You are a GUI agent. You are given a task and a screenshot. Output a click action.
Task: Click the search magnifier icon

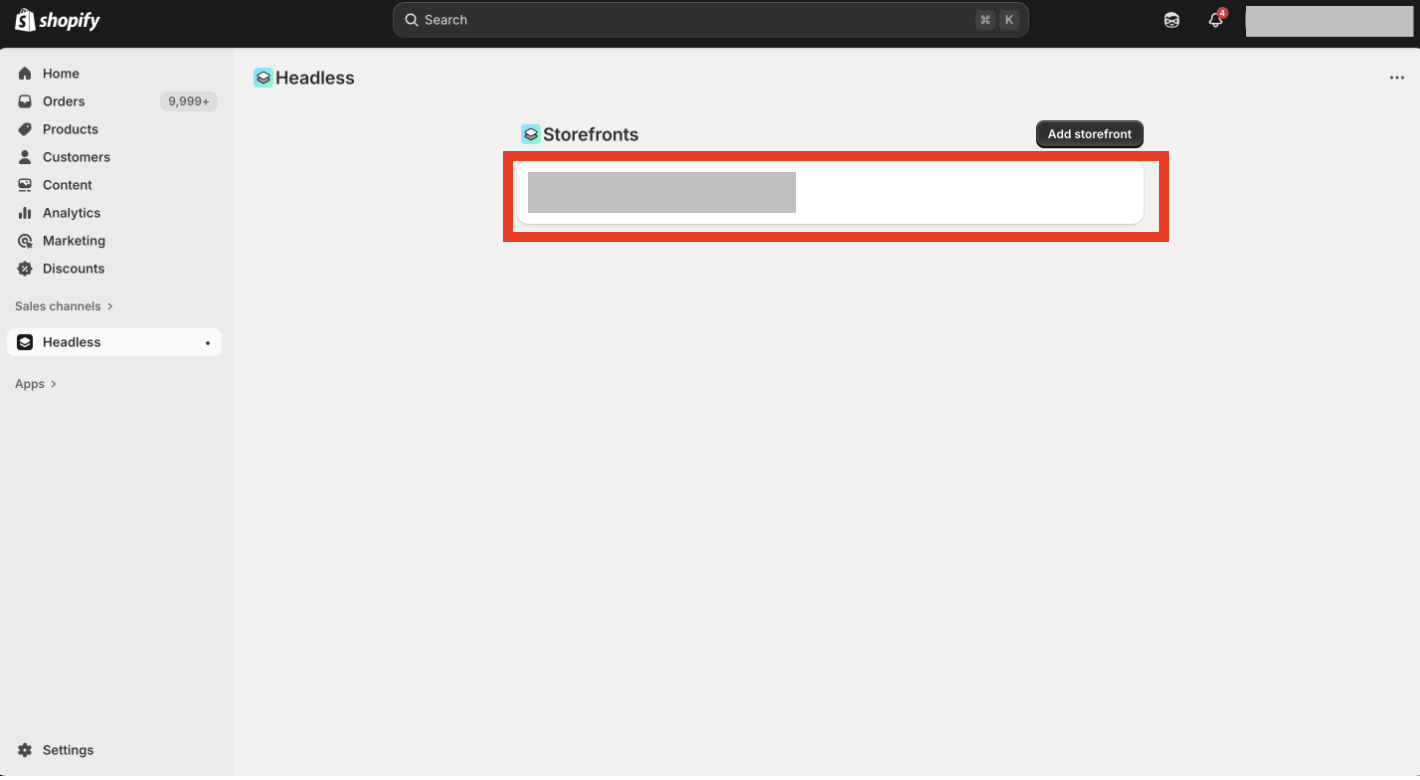[x=411, y=20]
